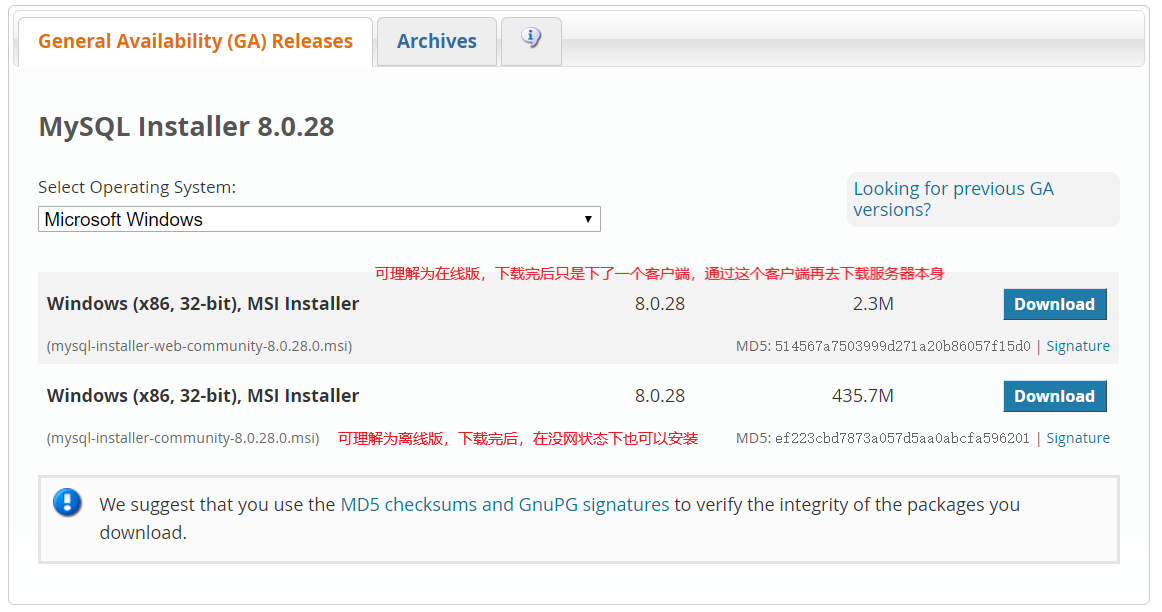Choose a different OS from the operating system menu

coord(319,218)
